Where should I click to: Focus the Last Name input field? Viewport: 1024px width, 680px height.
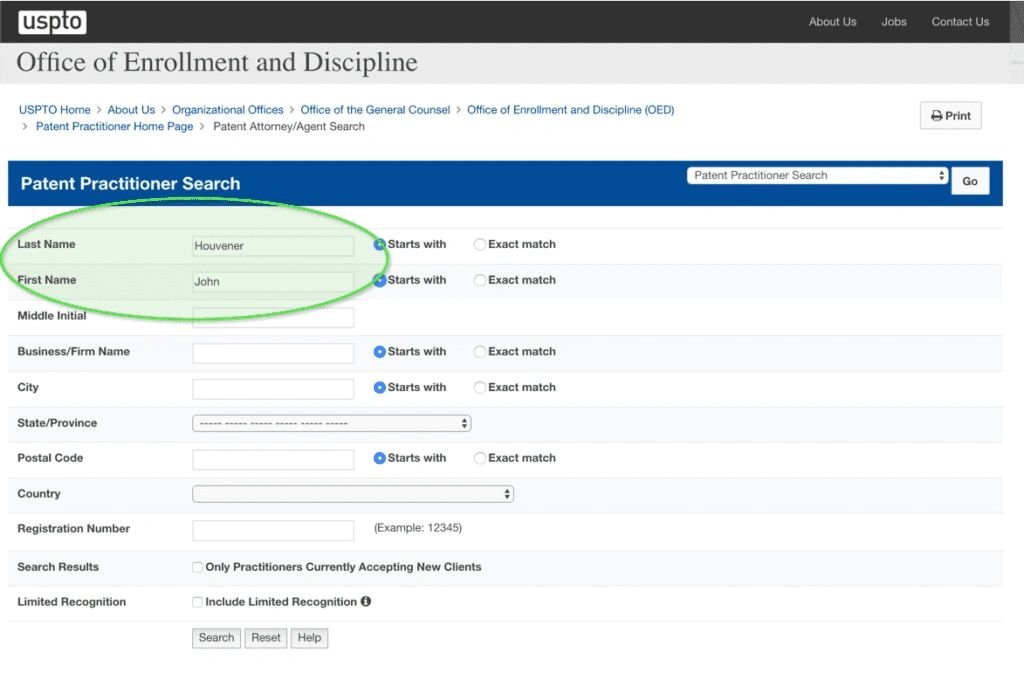[x=273, y=246]
